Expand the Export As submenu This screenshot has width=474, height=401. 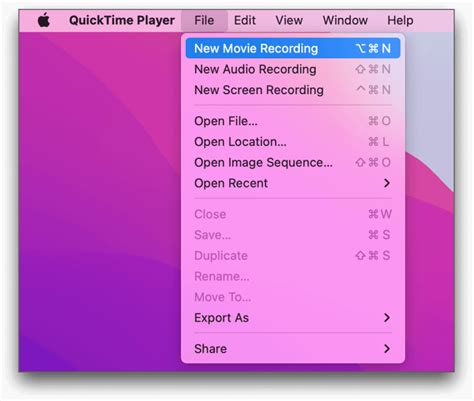point(293,318)
